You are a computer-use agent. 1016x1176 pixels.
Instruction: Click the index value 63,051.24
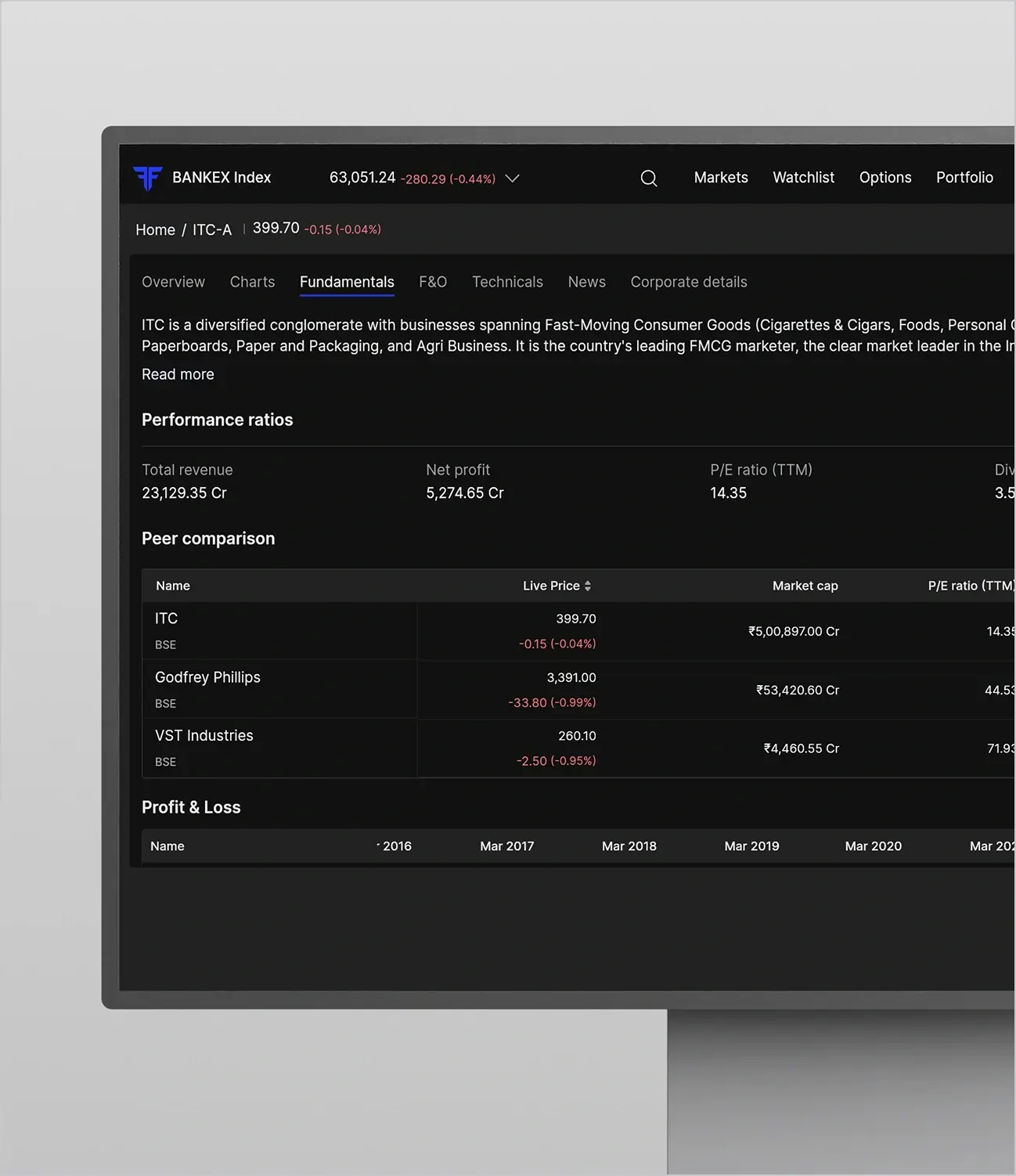[x=362, y=178]
